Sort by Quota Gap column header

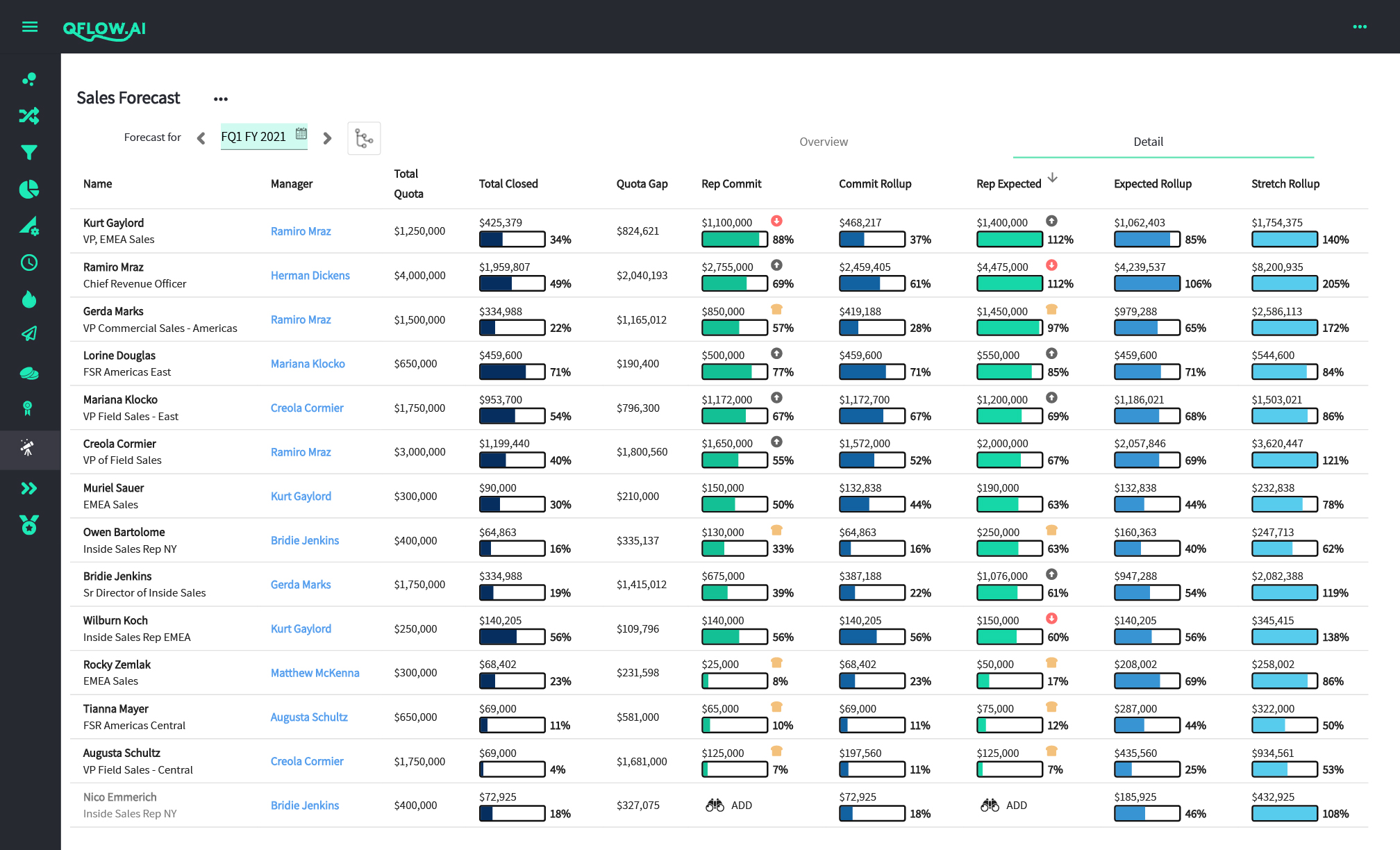click(x=642, y=184)
